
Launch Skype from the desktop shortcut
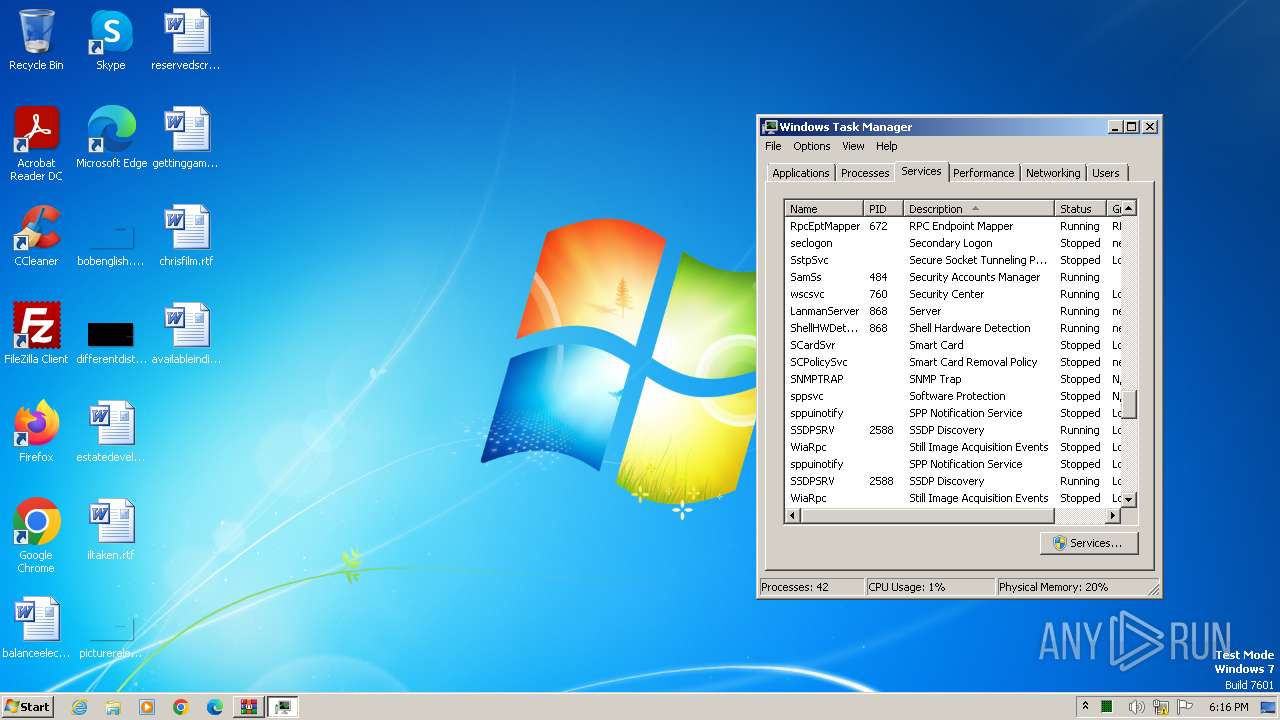click(110, 40)
